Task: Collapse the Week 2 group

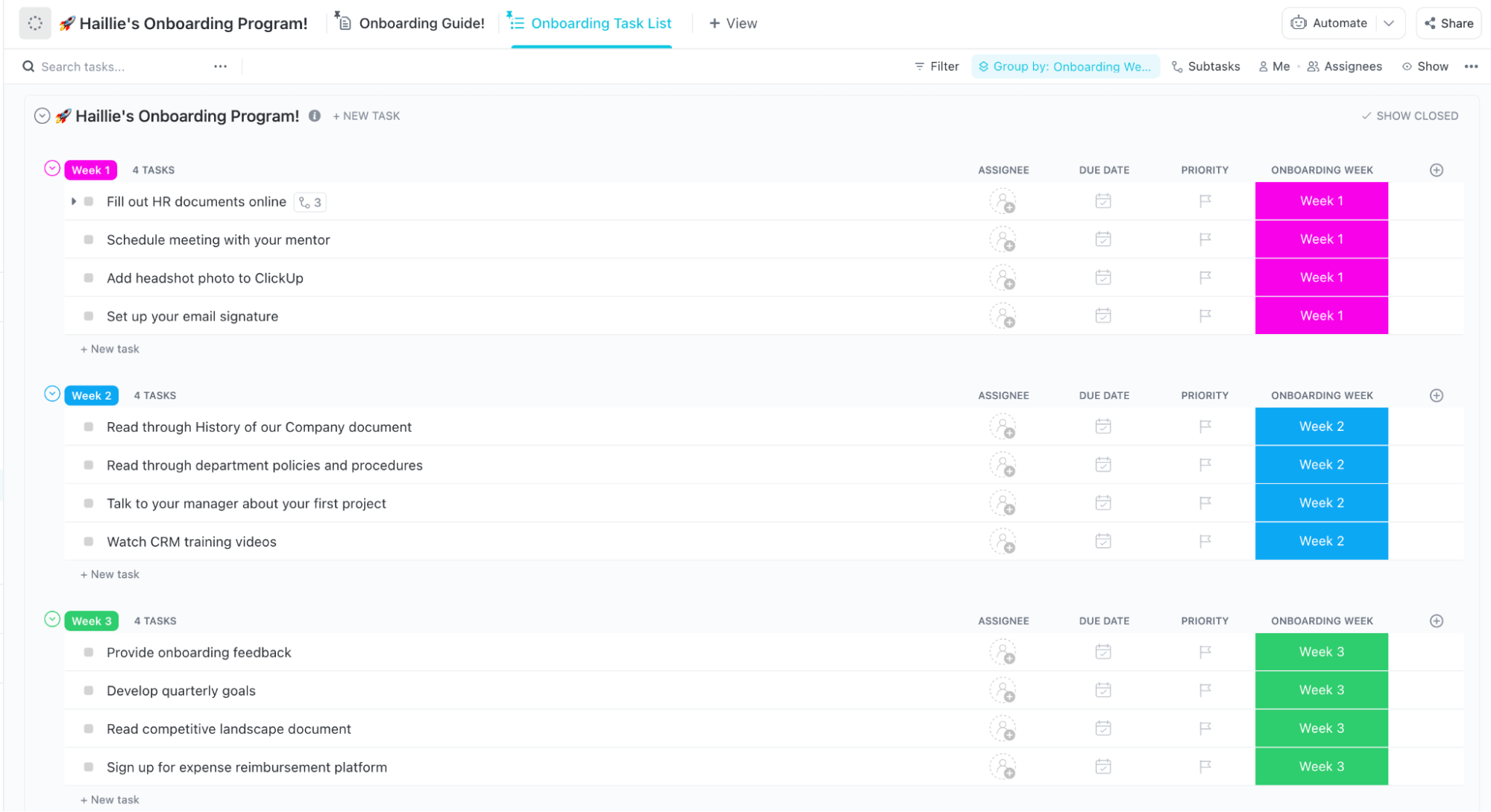Action: (x=52, y=394)
